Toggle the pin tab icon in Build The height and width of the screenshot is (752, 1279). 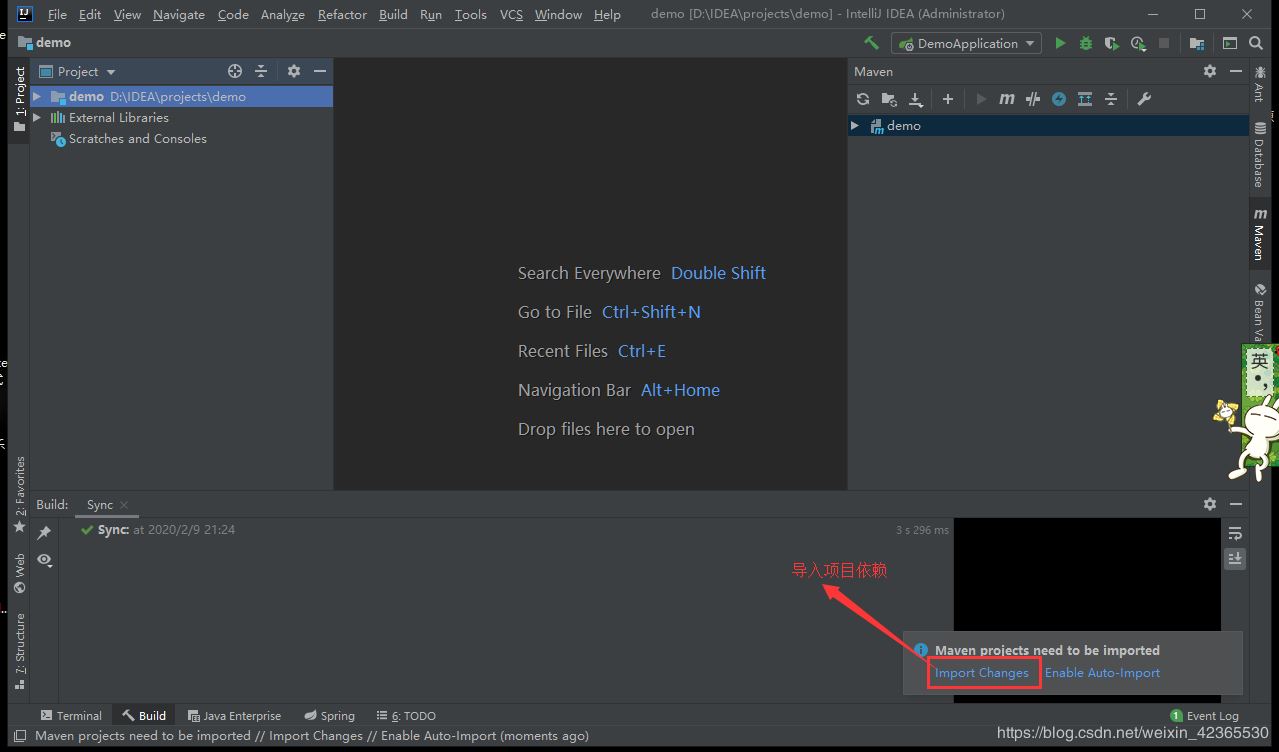click(44, 533)
